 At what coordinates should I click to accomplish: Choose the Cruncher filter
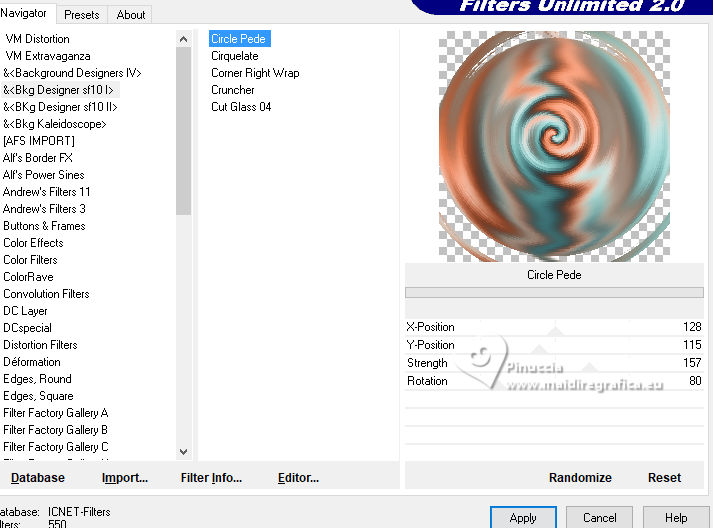232,90
